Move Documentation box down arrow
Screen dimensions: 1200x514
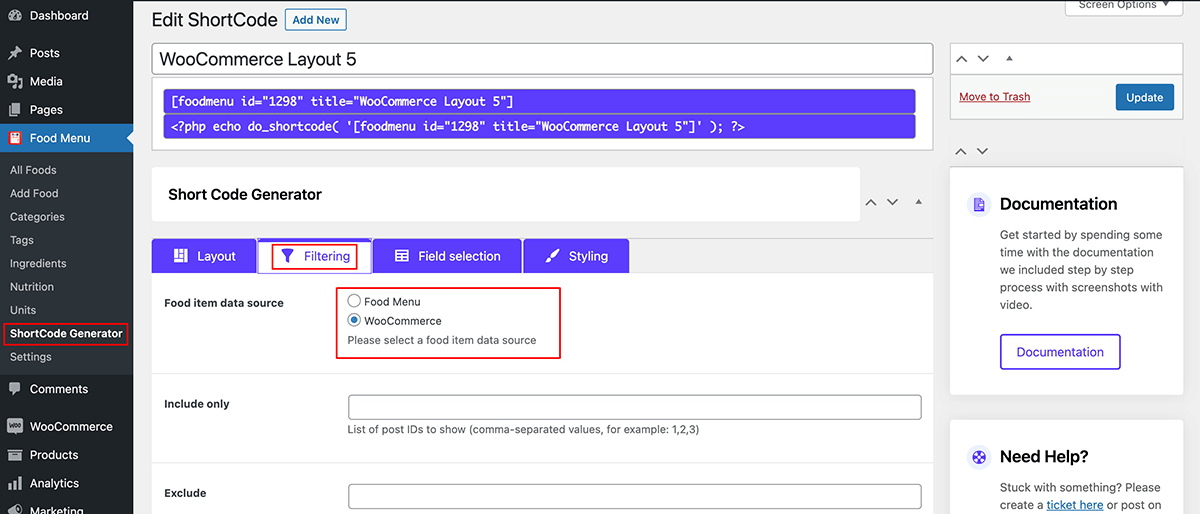pyautogui.click(x=983, y=151)
